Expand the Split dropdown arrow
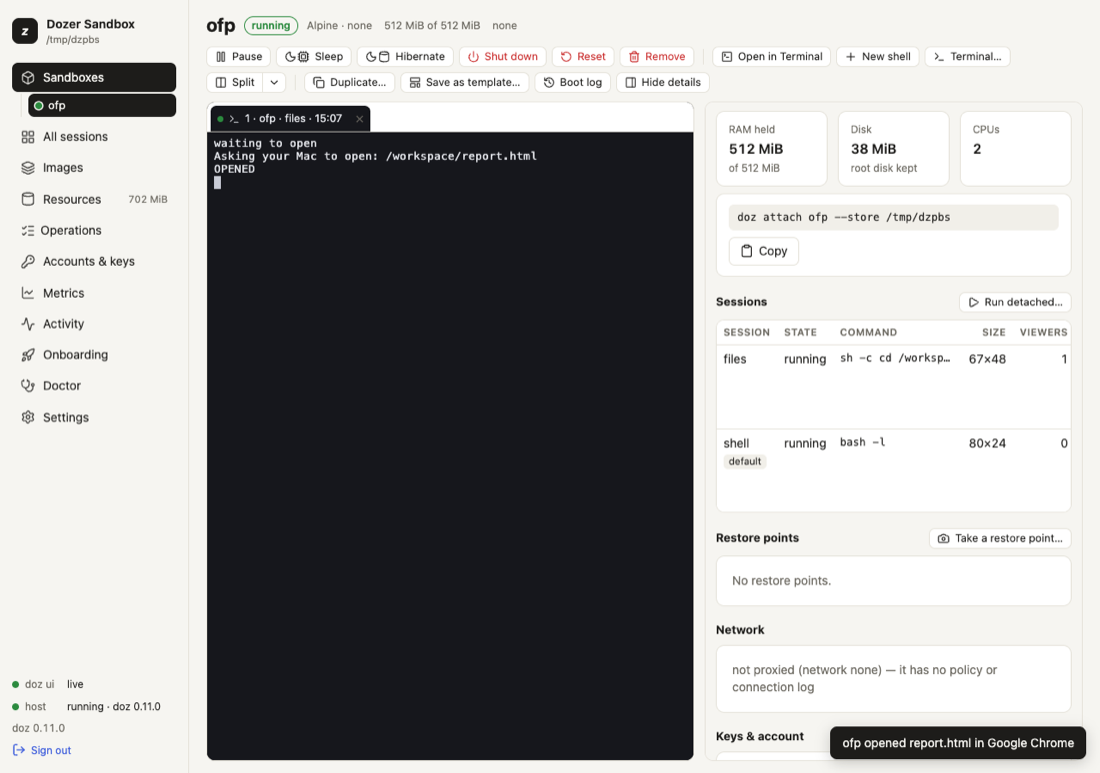 pos(274,83)
